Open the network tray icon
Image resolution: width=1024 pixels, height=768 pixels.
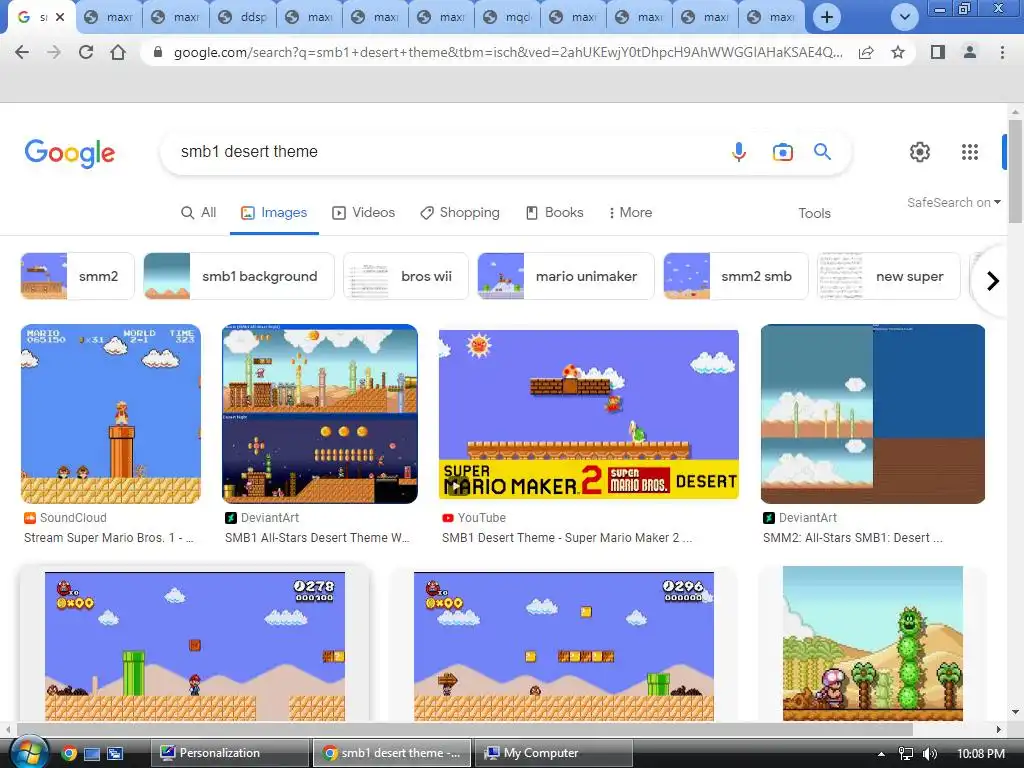click(x=906, y=754)
